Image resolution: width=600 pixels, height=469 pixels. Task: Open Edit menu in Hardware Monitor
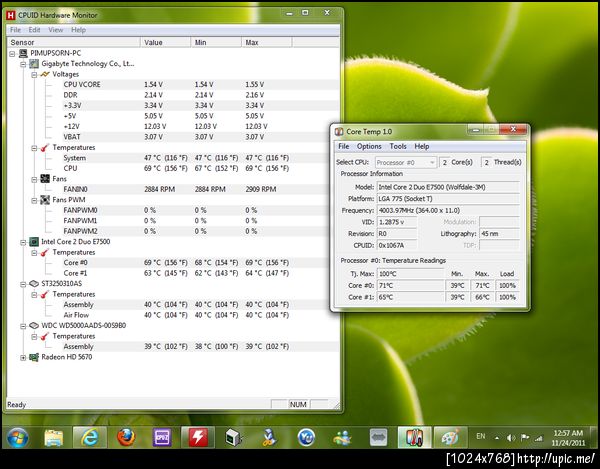[x=34, y=30]
